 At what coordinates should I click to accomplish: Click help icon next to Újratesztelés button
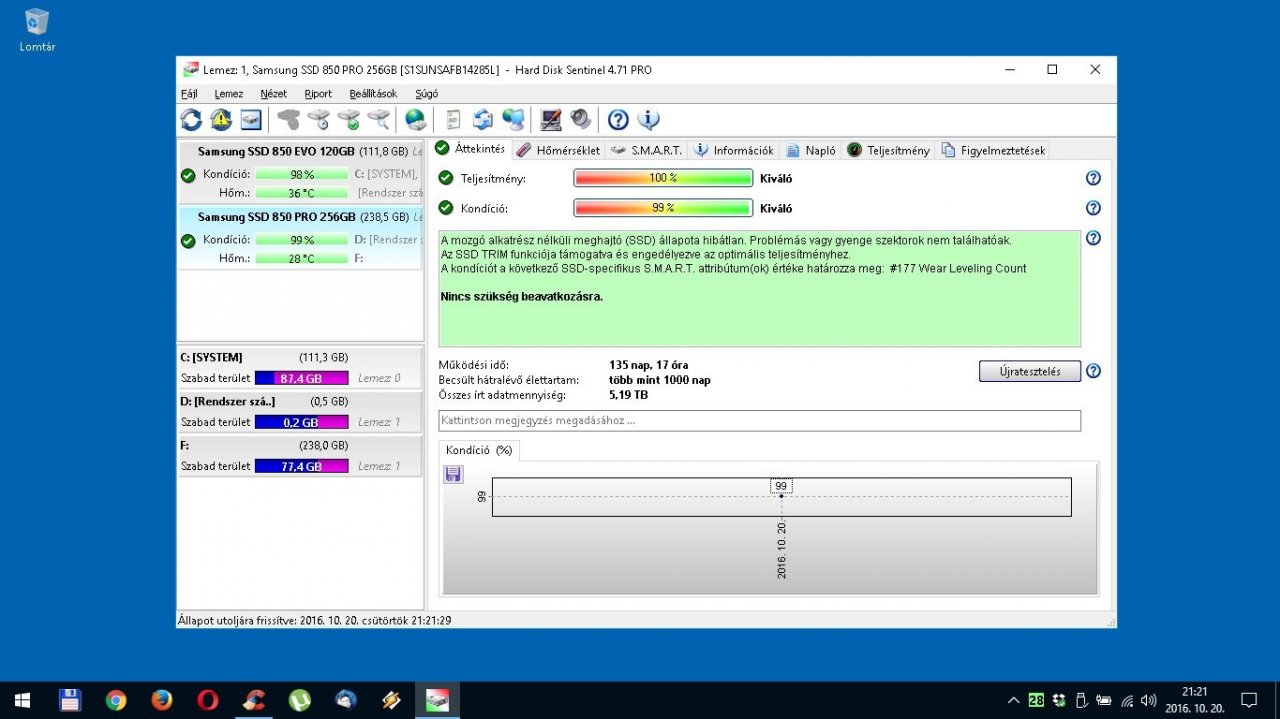point(1093,371)
